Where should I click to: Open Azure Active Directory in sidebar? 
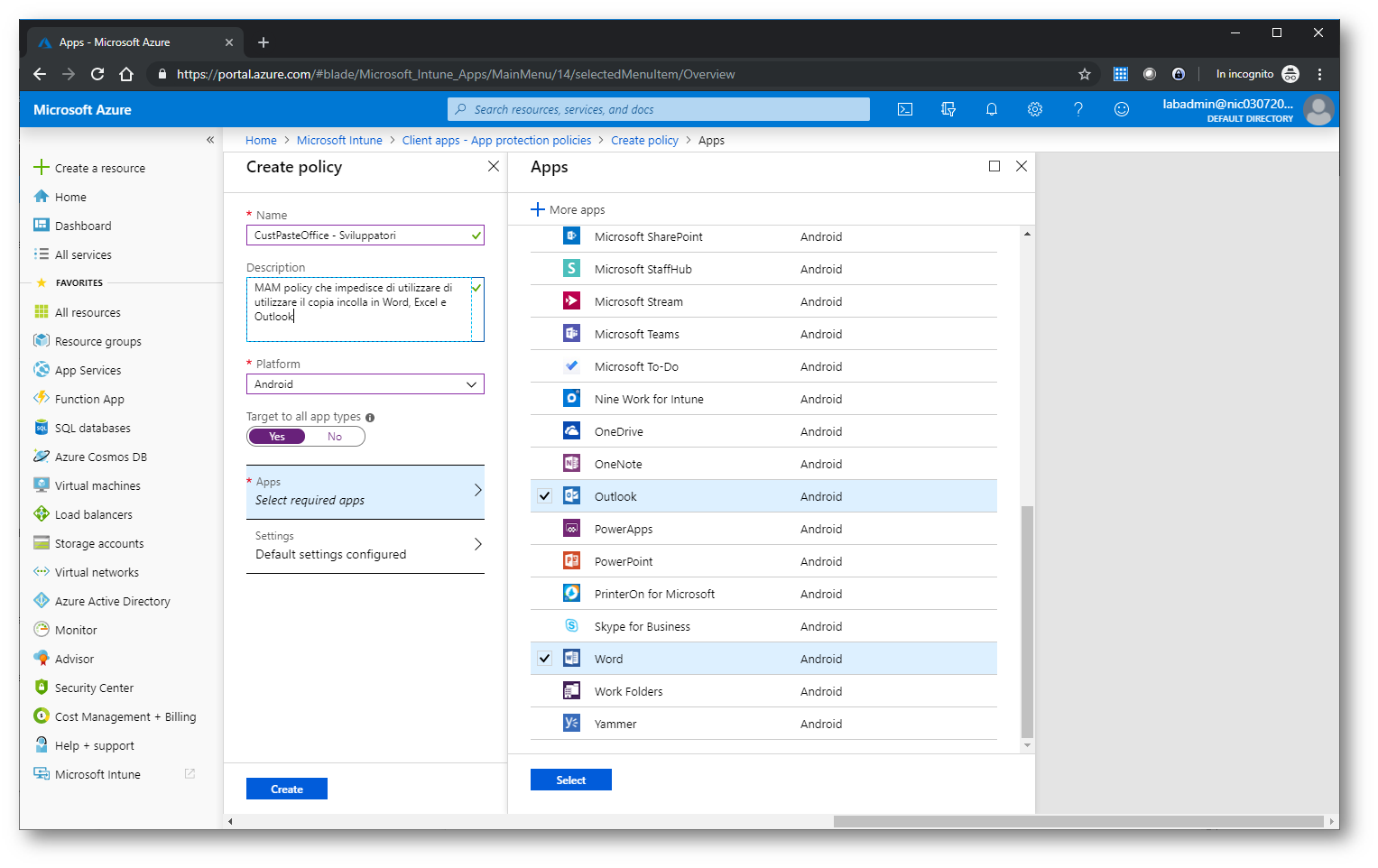pos(112,601)
